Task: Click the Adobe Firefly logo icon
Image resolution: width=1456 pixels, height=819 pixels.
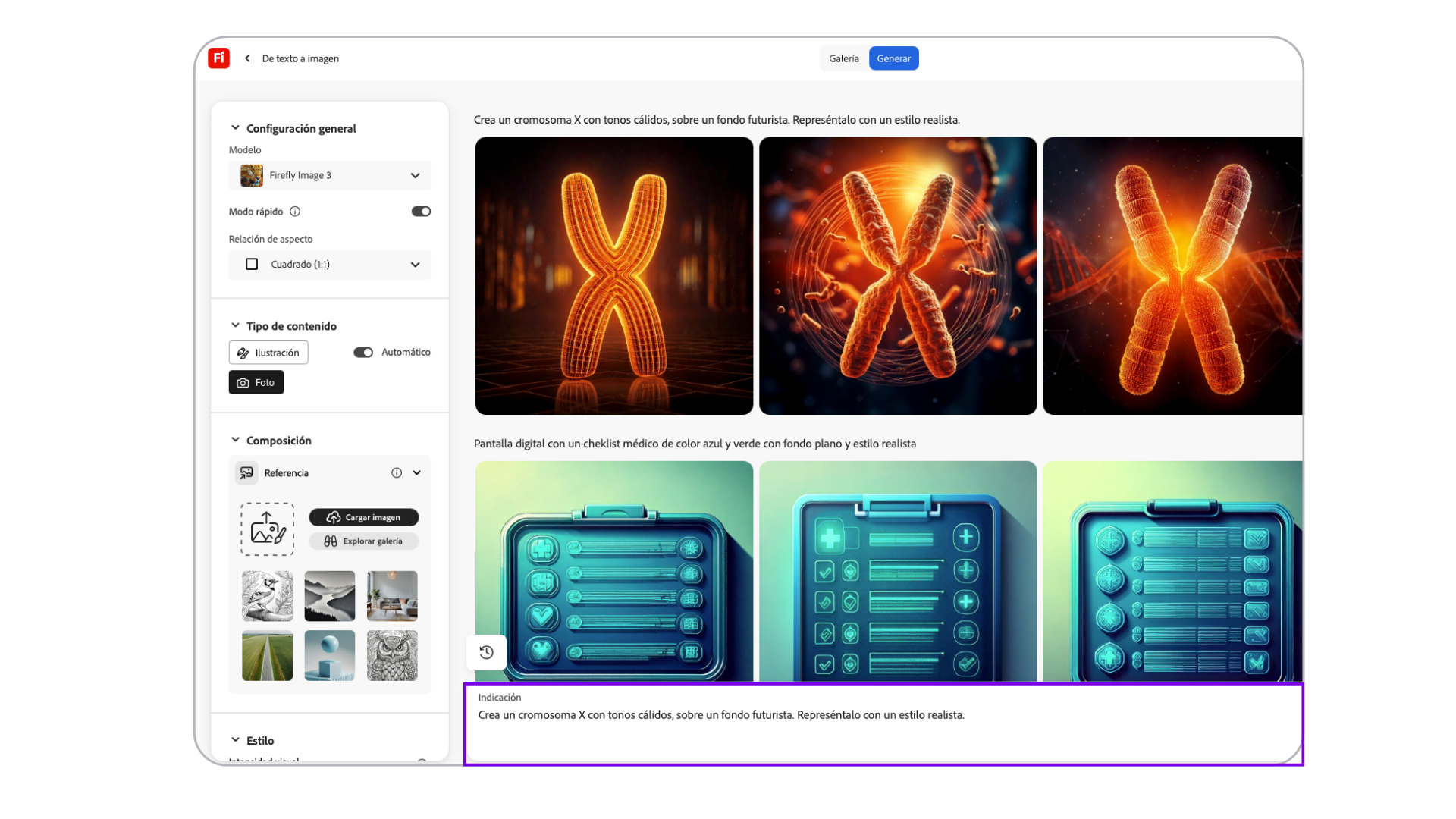Action: pos(218,58)
